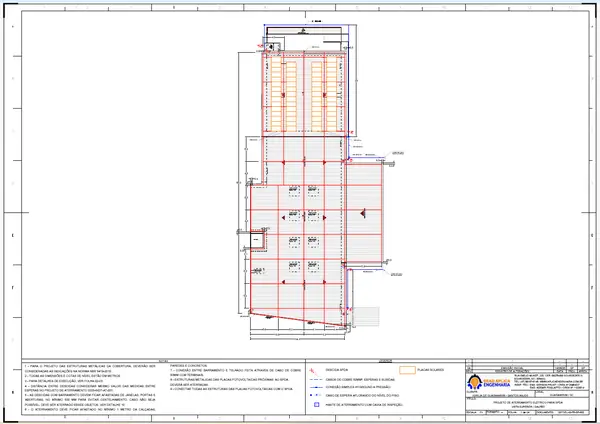
Task: Click the blue square grounding rod legend symbol
Action: click(316, 404)
